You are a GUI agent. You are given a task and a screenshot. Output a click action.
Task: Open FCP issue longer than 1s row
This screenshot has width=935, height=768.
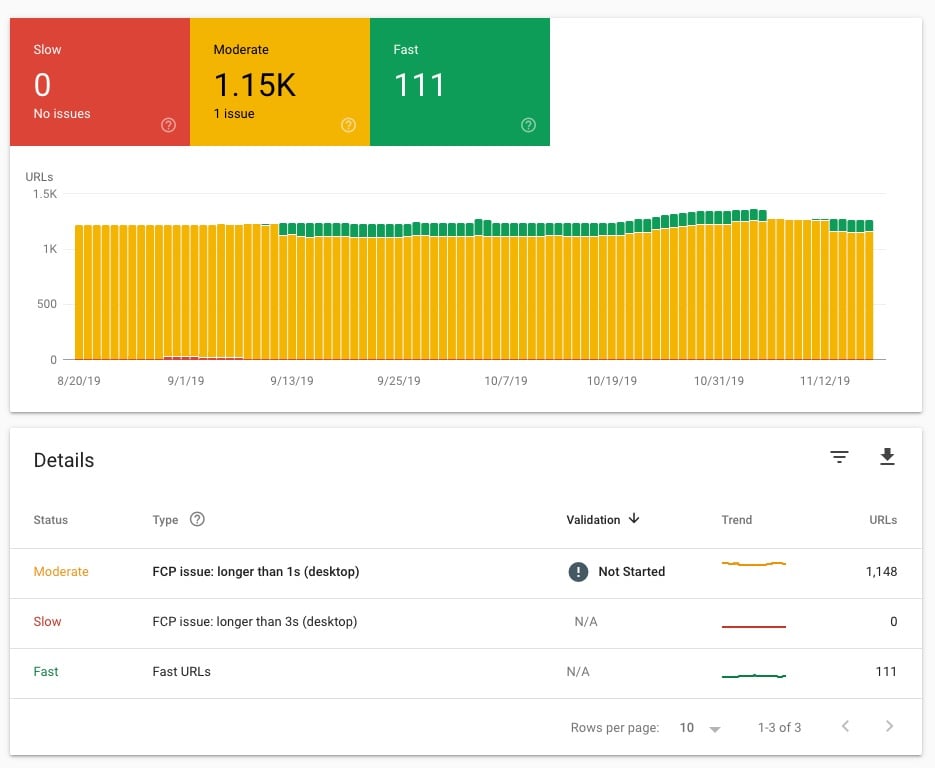click(466, 573)
